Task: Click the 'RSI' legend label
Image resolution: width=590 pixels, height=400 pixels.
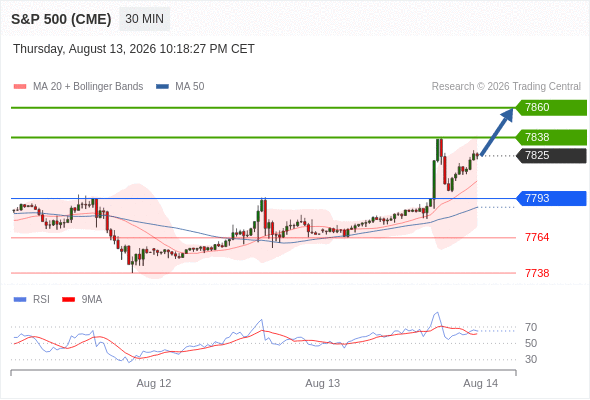Action: pos(41,300)
